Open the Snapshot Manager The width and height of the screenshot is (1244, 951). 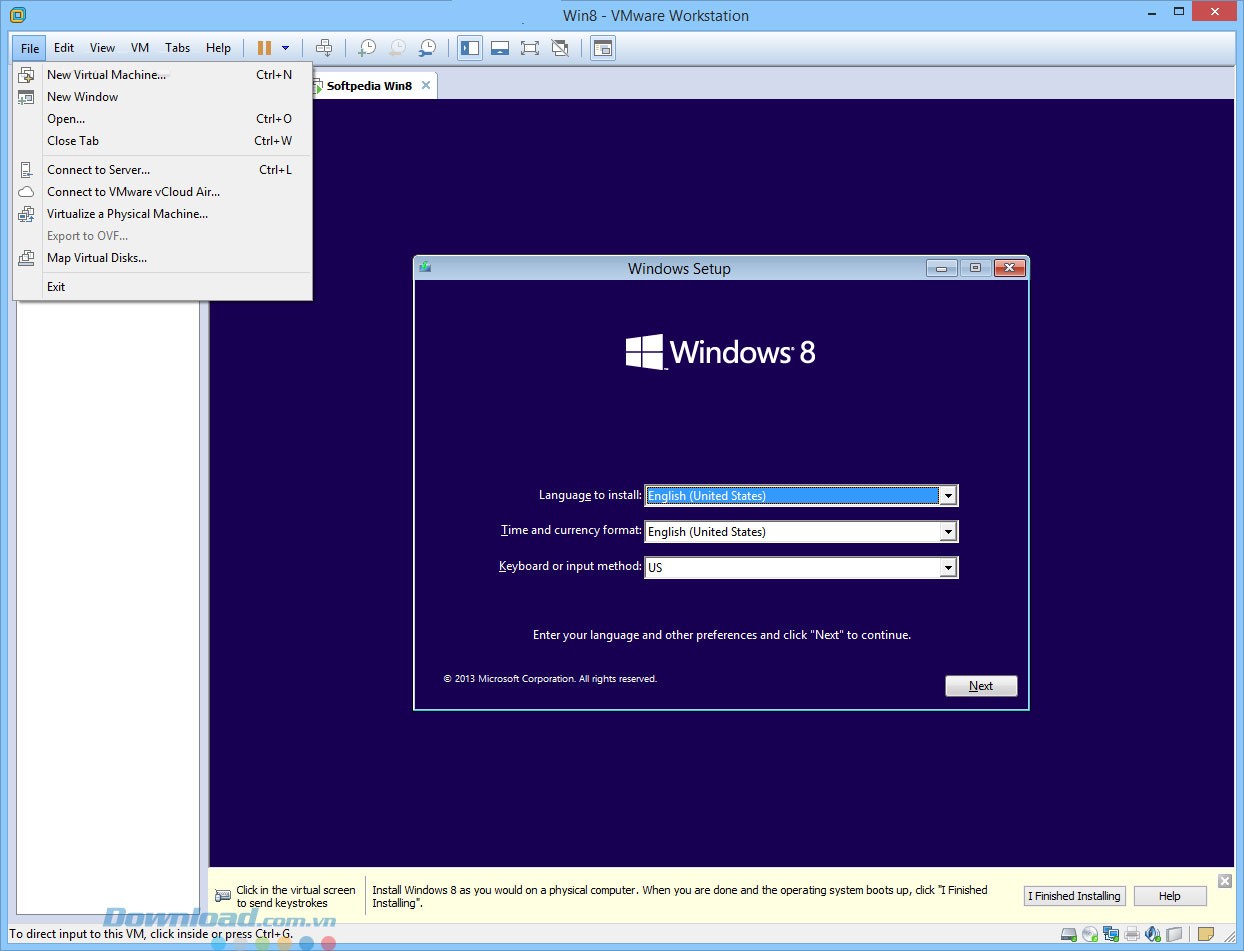click(x=427, y=47)
